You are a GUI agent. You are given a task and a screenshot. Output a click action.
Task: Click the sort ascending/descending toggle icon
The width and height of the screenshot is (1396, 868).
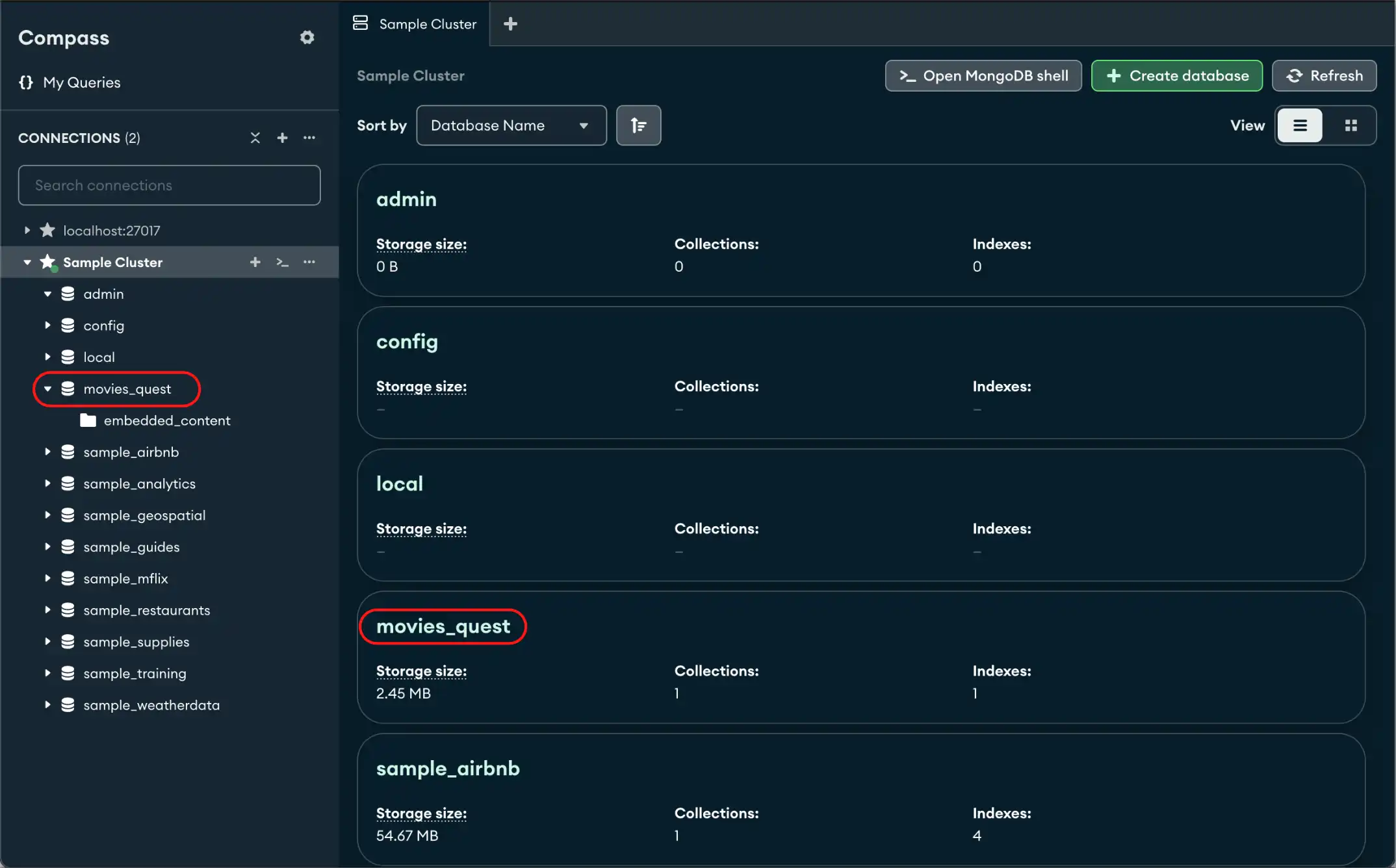pos(638,125)
